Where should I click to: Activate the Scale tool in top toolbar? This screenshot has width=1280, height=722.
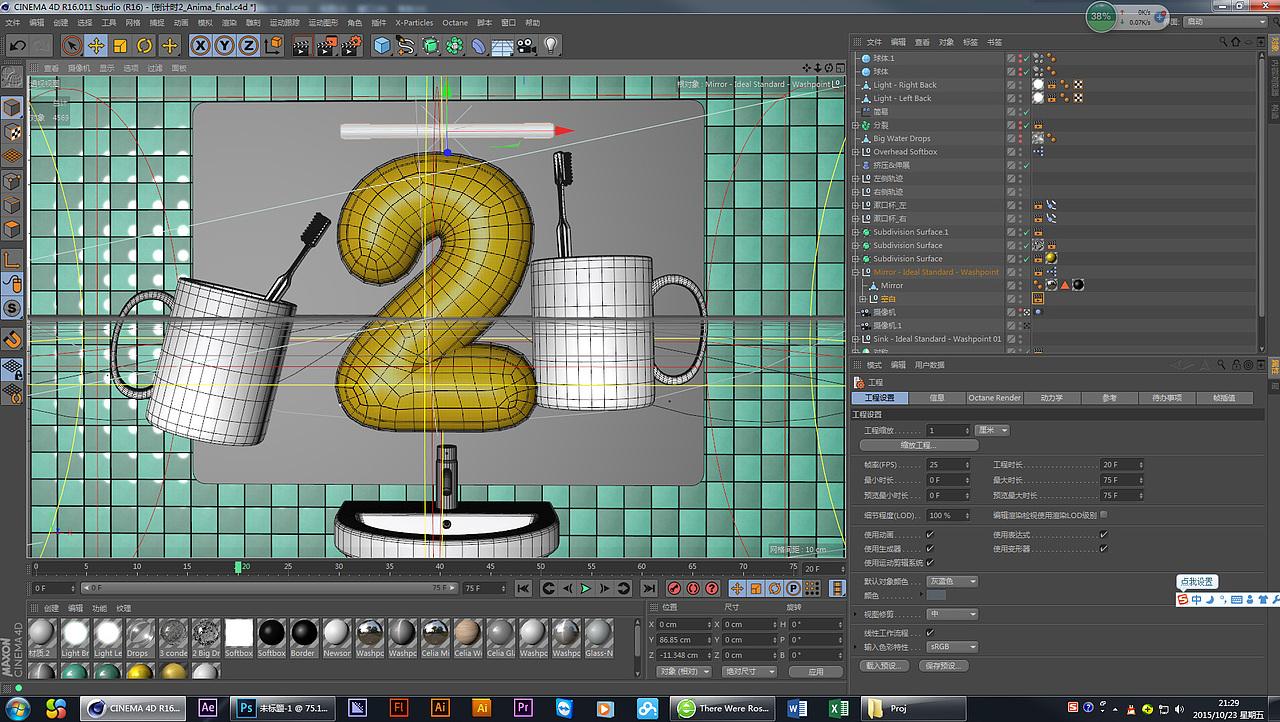120,45
